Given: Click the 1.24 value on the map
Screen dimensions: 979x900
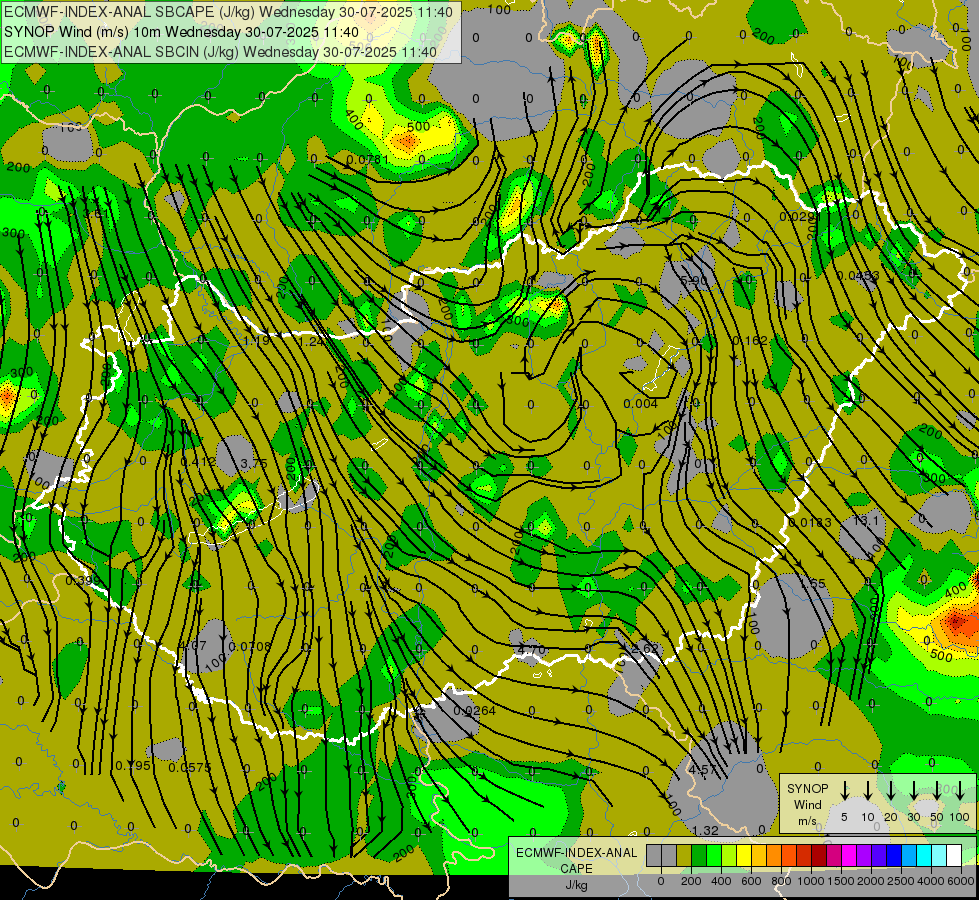Looking at the screenshot, I should pyautogui.click(x=312, y=342).
